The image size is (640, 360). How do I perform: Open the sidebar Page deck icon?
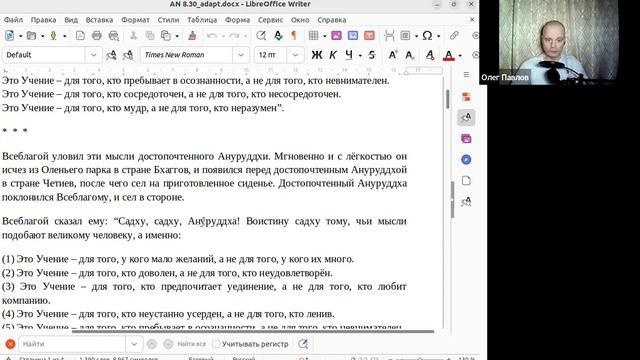click(466, 180)
